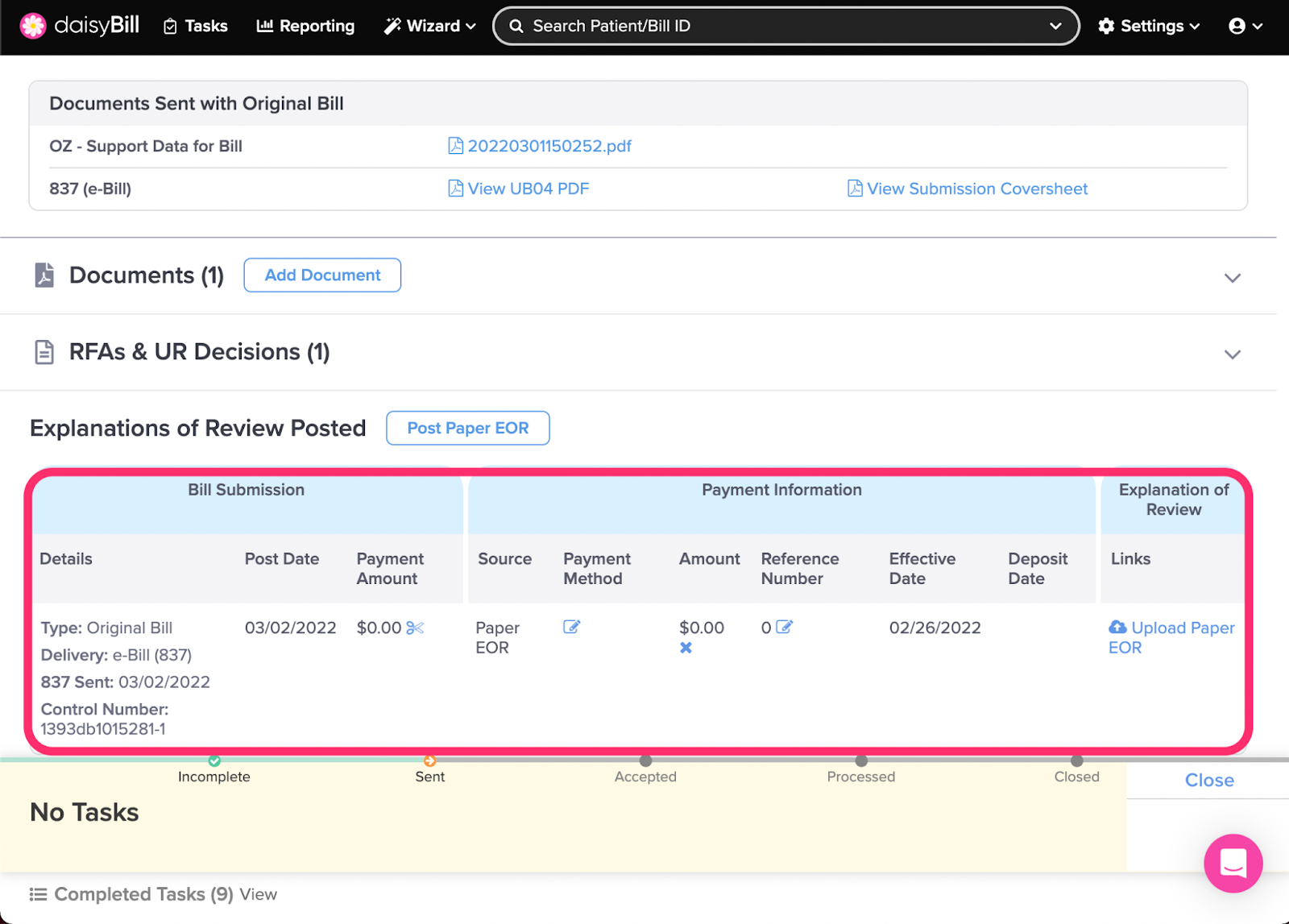Go to the Tasks menu
Screen dimensions: 1289x924
pyautogui.click(x=196, y=26)
